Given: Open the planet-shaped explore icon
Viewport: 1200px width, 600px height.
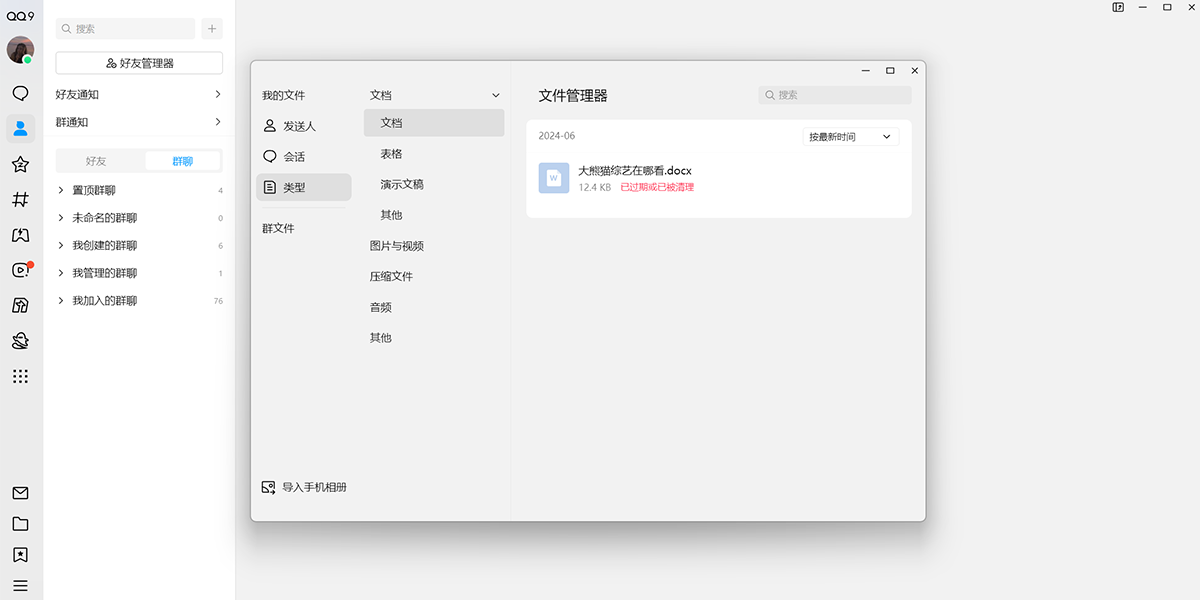Looking at the screenshot, I should point(20,339).
